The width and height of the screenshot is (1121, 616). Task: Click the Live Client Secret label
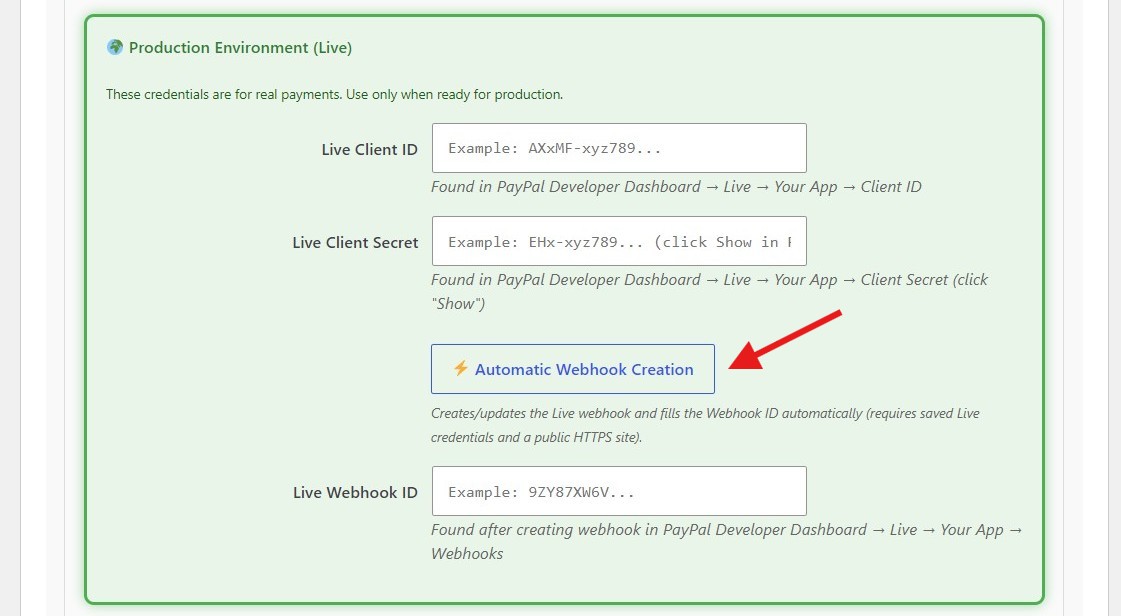355,242
